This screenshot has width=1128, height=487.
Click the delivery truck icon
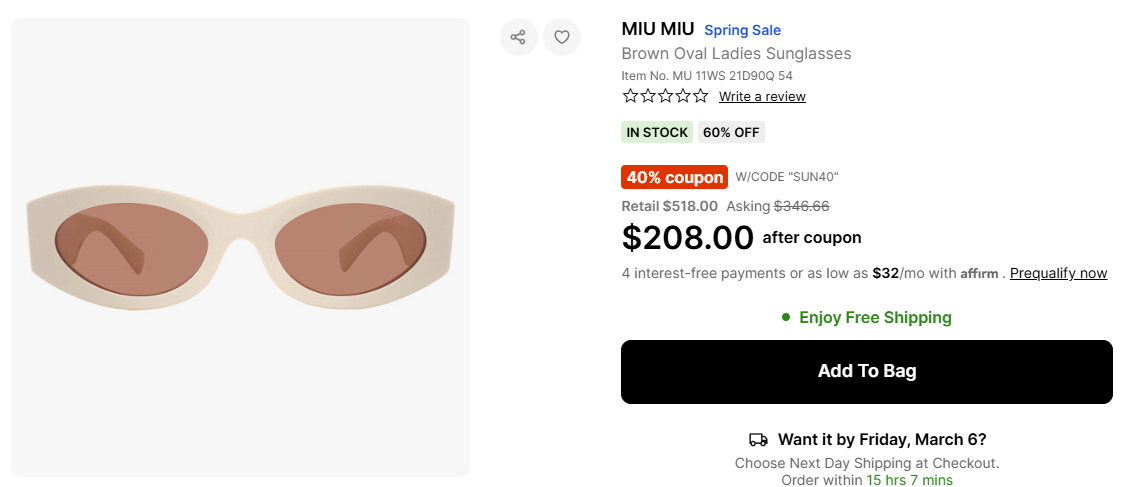pyautogui.click(x=759, y=440)
